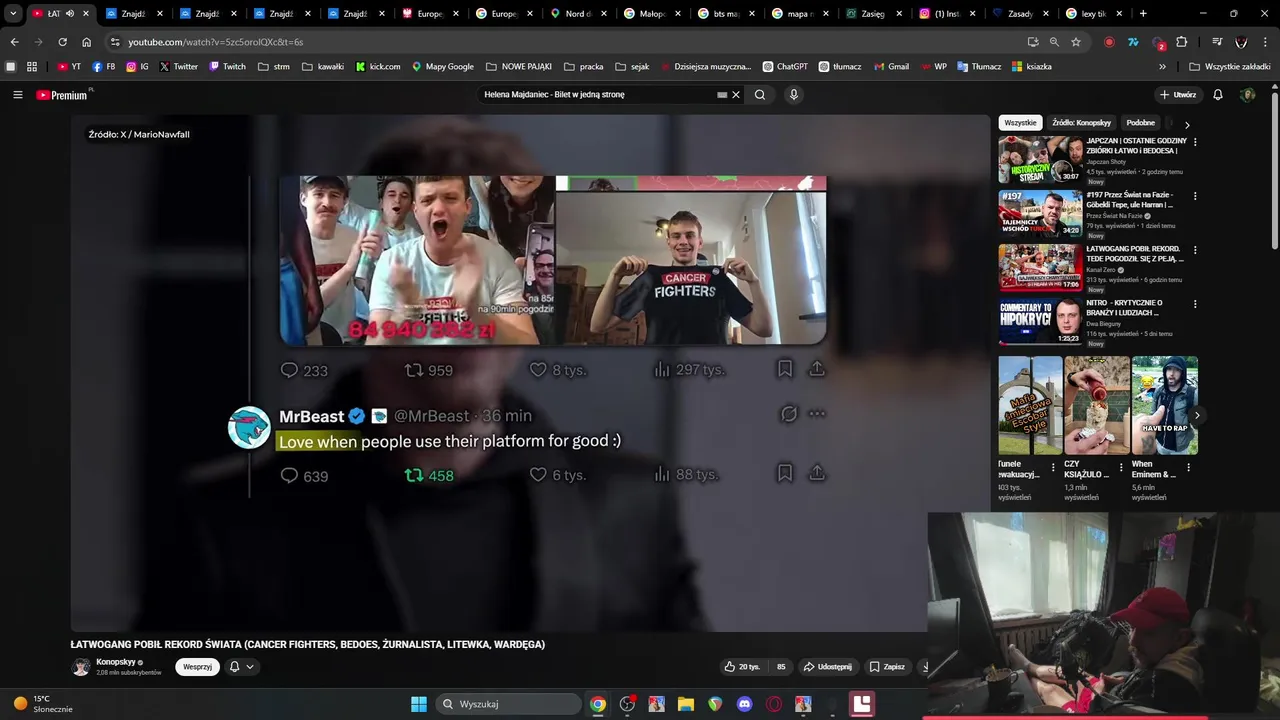1280x720 pixels.
Task: Open the Twitch bookmark
Action: (228, 67)
